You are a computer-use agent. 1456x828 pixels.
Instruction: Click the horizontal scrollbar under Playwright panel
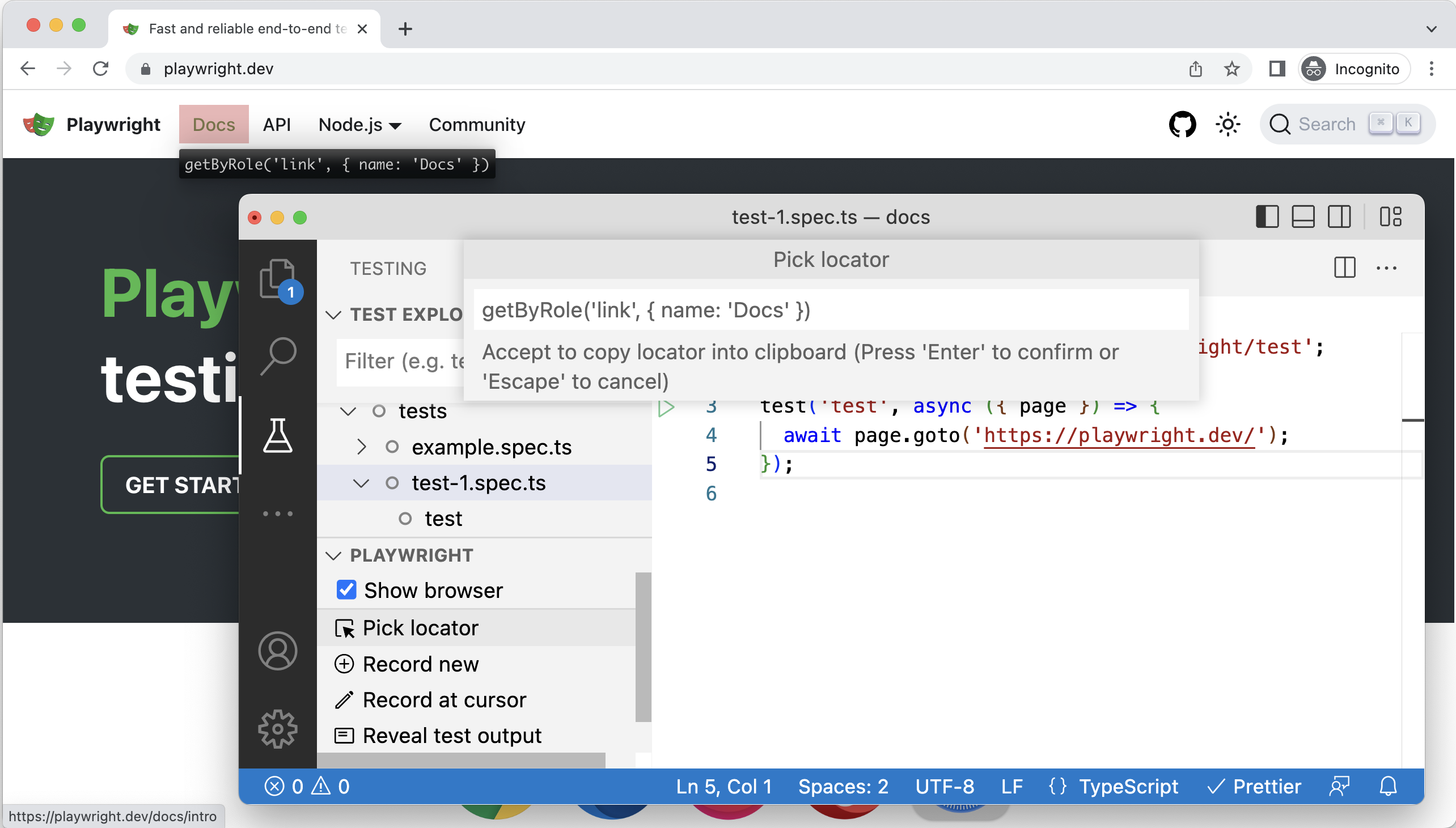tap(462, 761)
